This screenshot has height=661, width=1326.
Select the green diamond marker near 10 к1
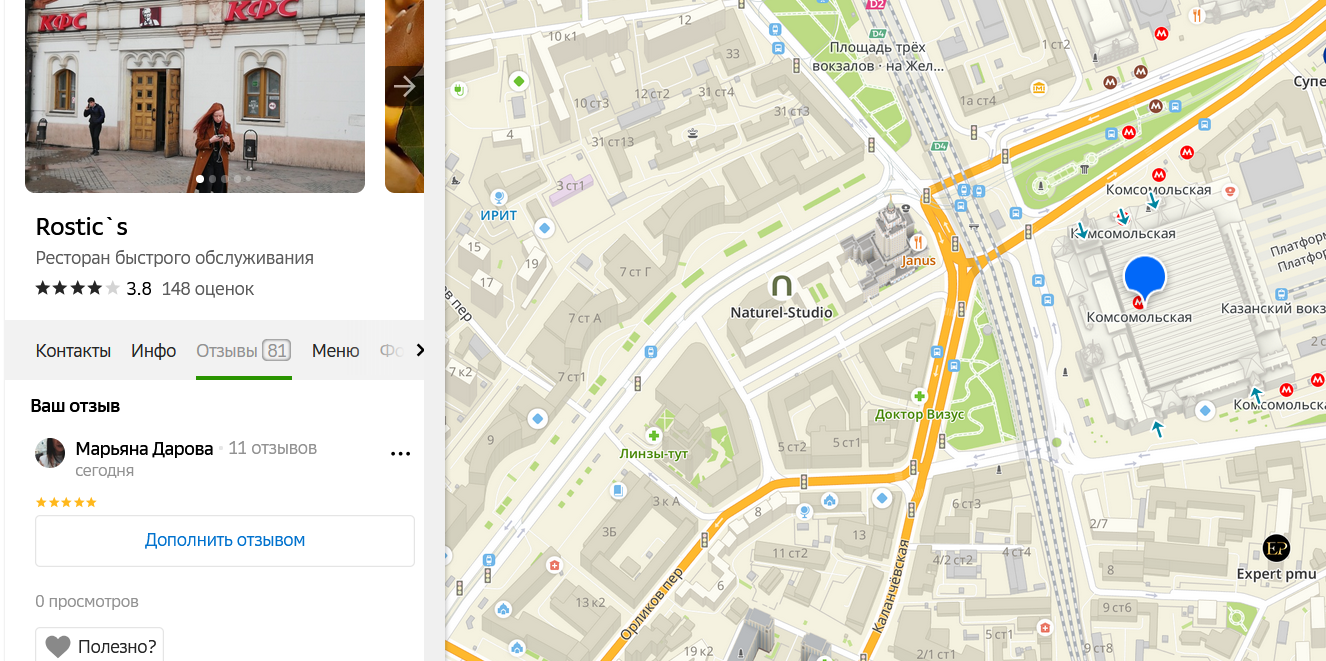(518, 80)
